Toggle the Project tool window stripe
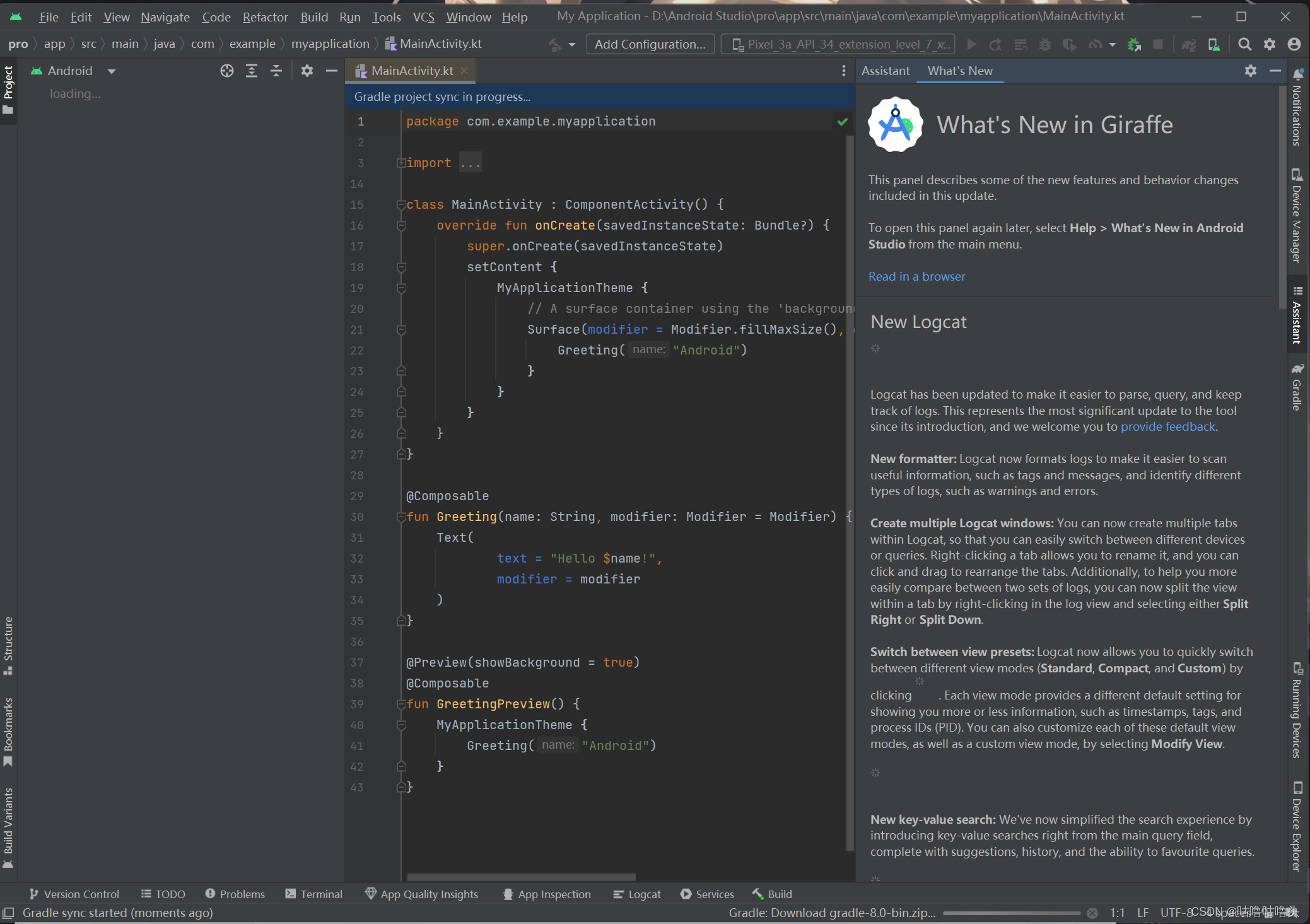The image size is (1310, 924). 8,90
